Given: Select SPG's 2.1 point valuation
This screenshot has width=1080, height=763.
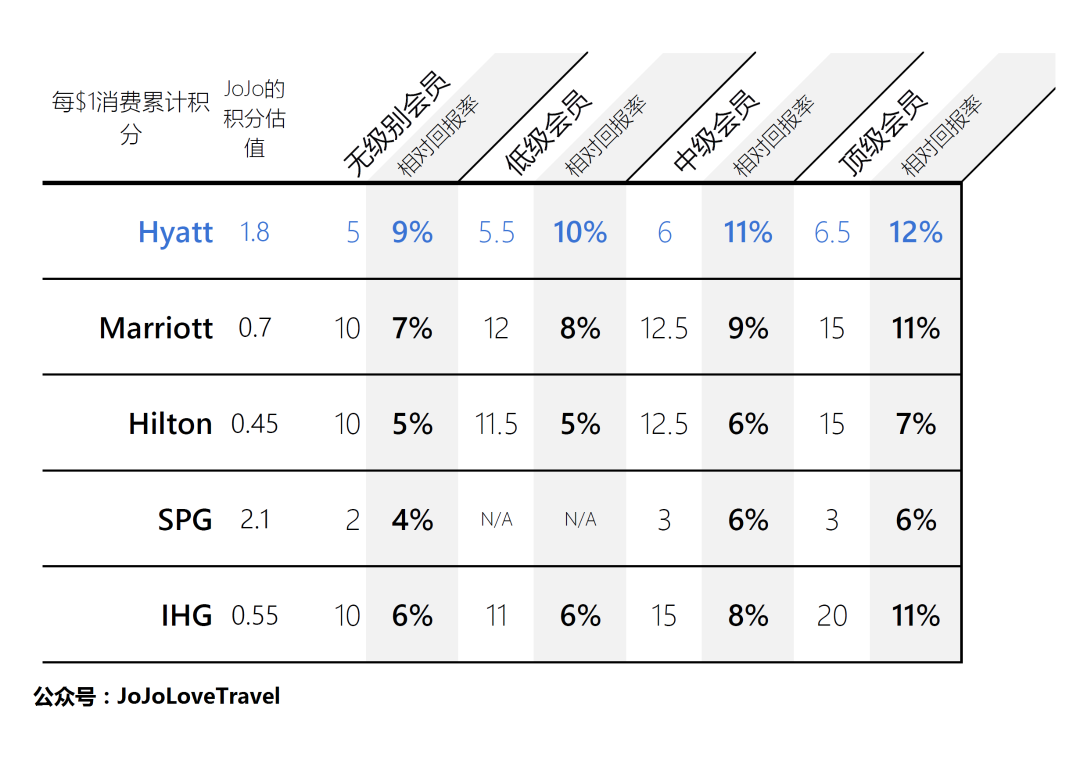Looking at the screenshot, I should click(x=255, y=520).
